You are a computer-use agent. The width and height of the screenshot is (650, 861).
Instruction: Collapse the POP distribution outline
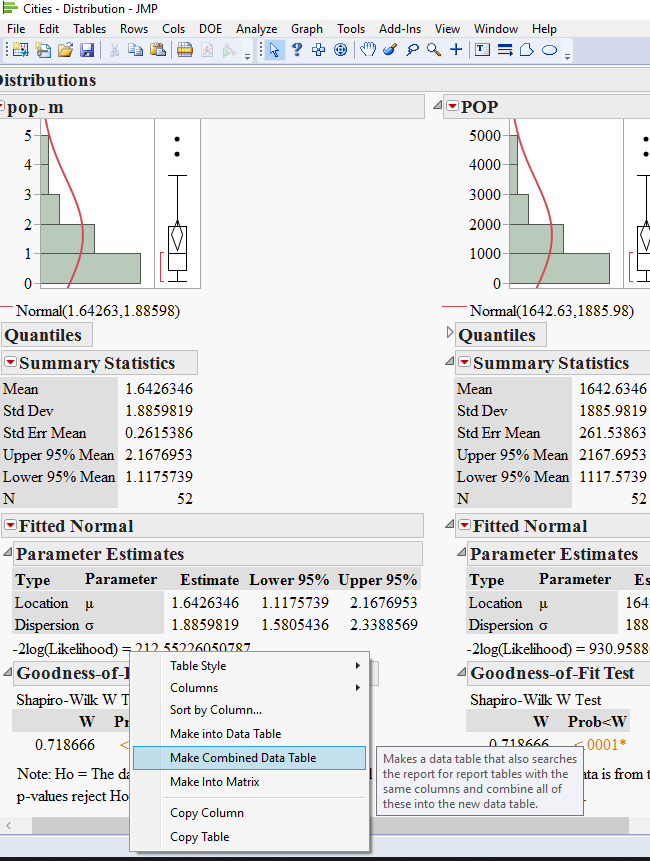[x=438, y=105]
